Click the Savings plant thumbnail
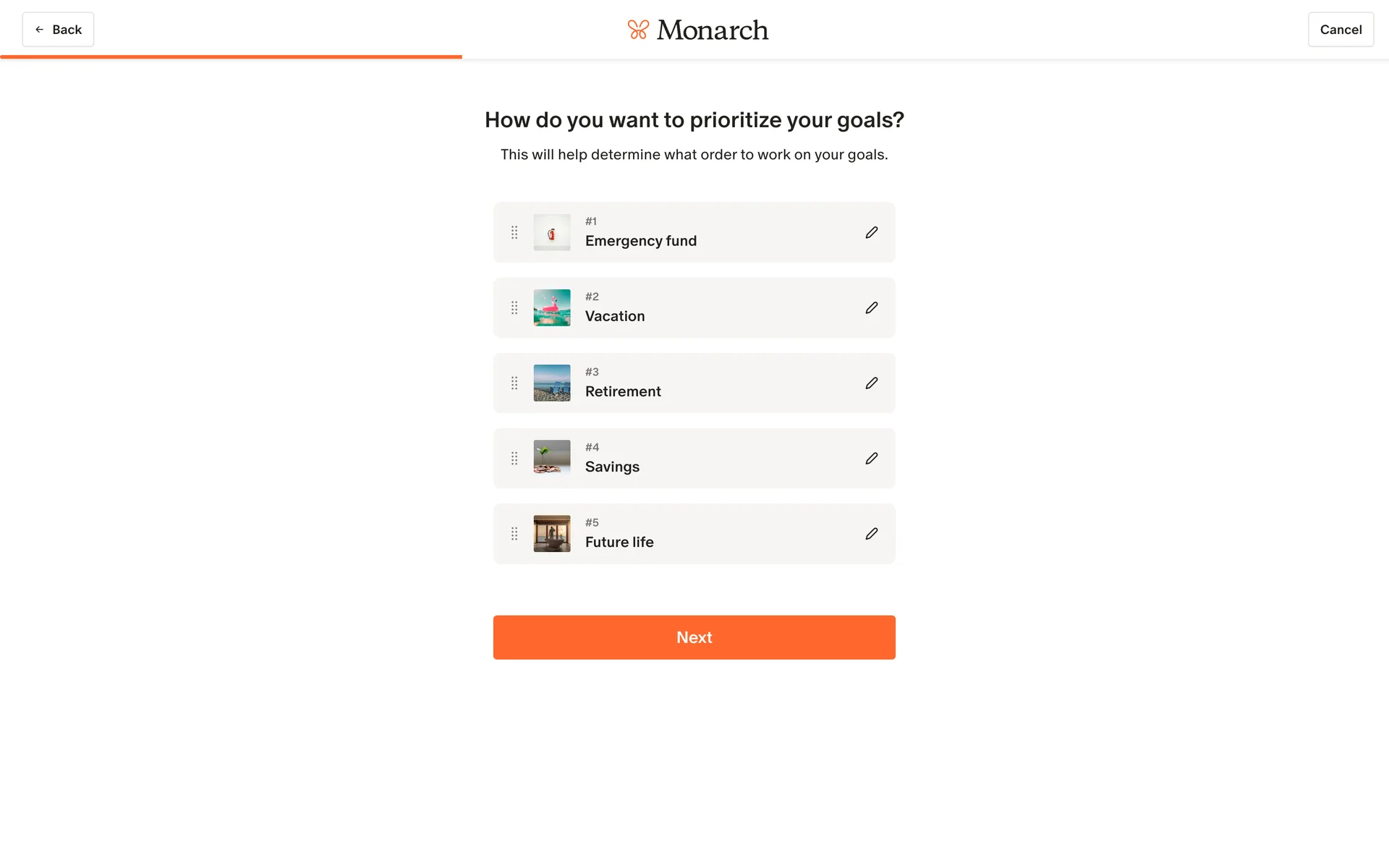This screenshot has height=868, width=1389. coord(552,458)
